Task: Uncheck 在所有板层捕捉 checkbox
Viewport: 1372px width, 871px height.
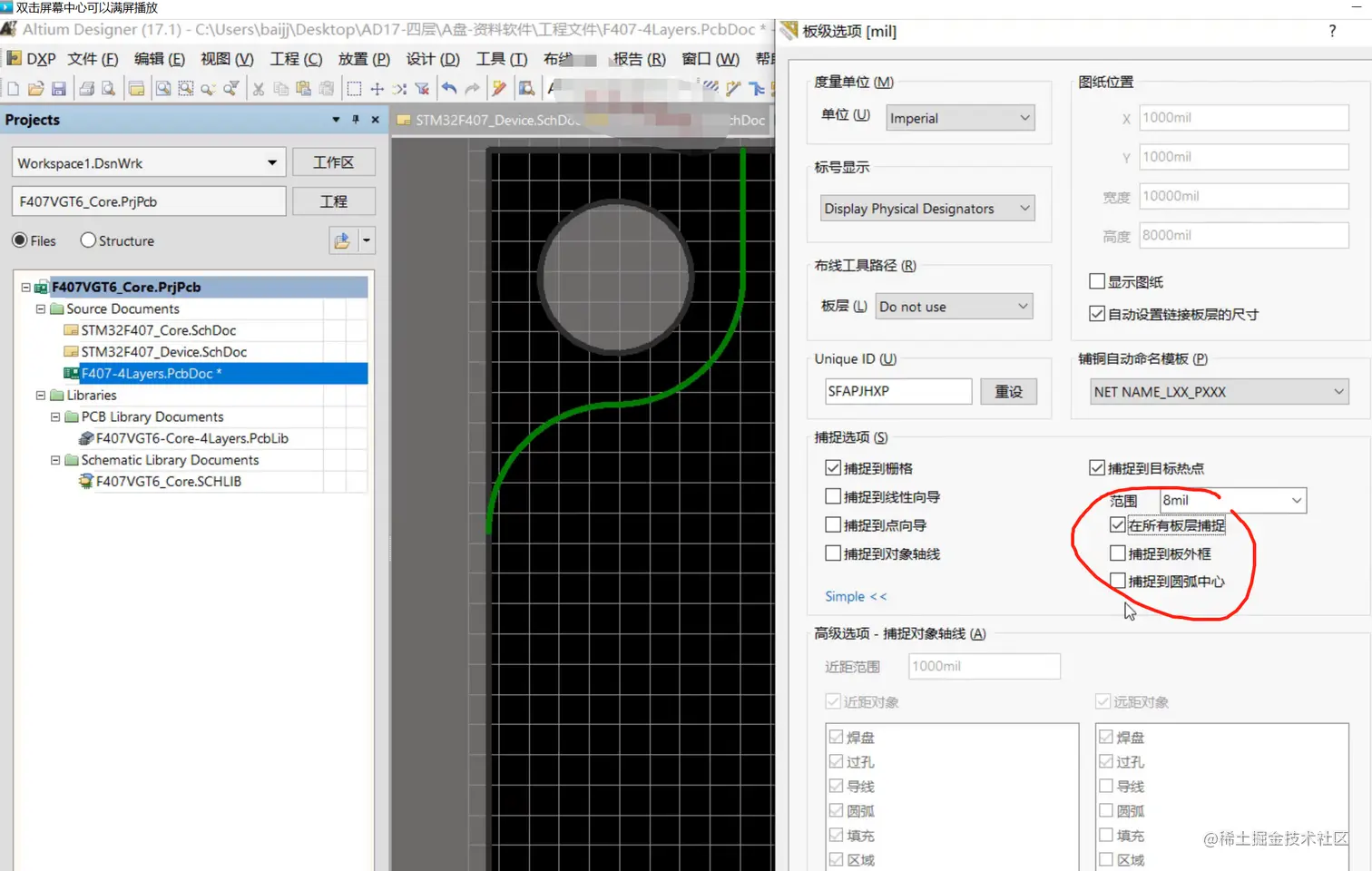Action: click(x=1118, y=525)
